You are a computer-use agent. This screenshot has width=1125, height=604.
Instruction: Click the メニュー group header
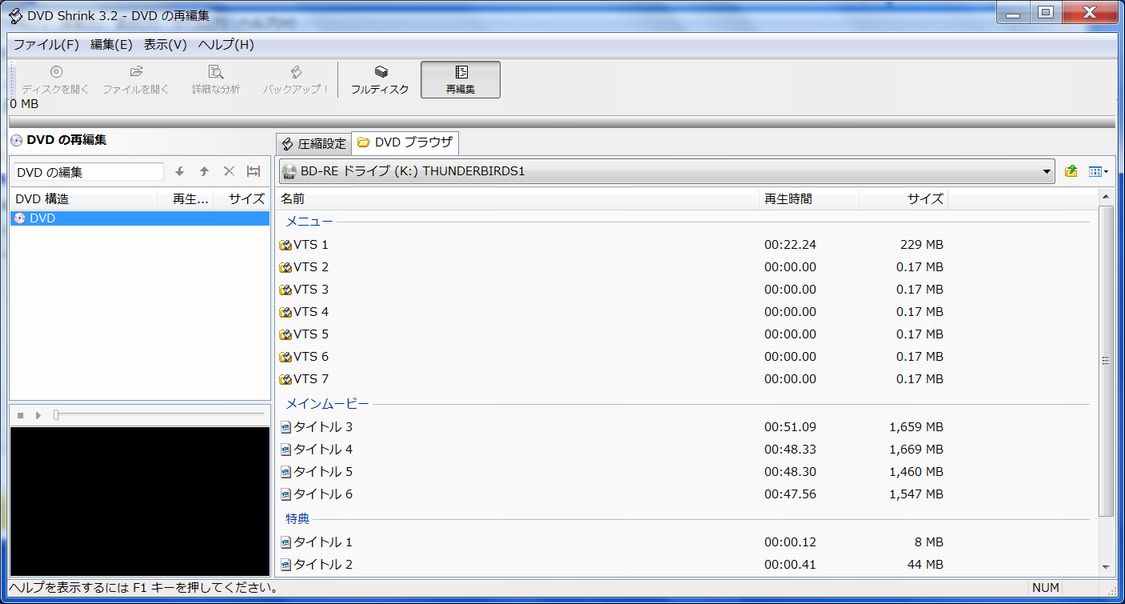(309, 222)
